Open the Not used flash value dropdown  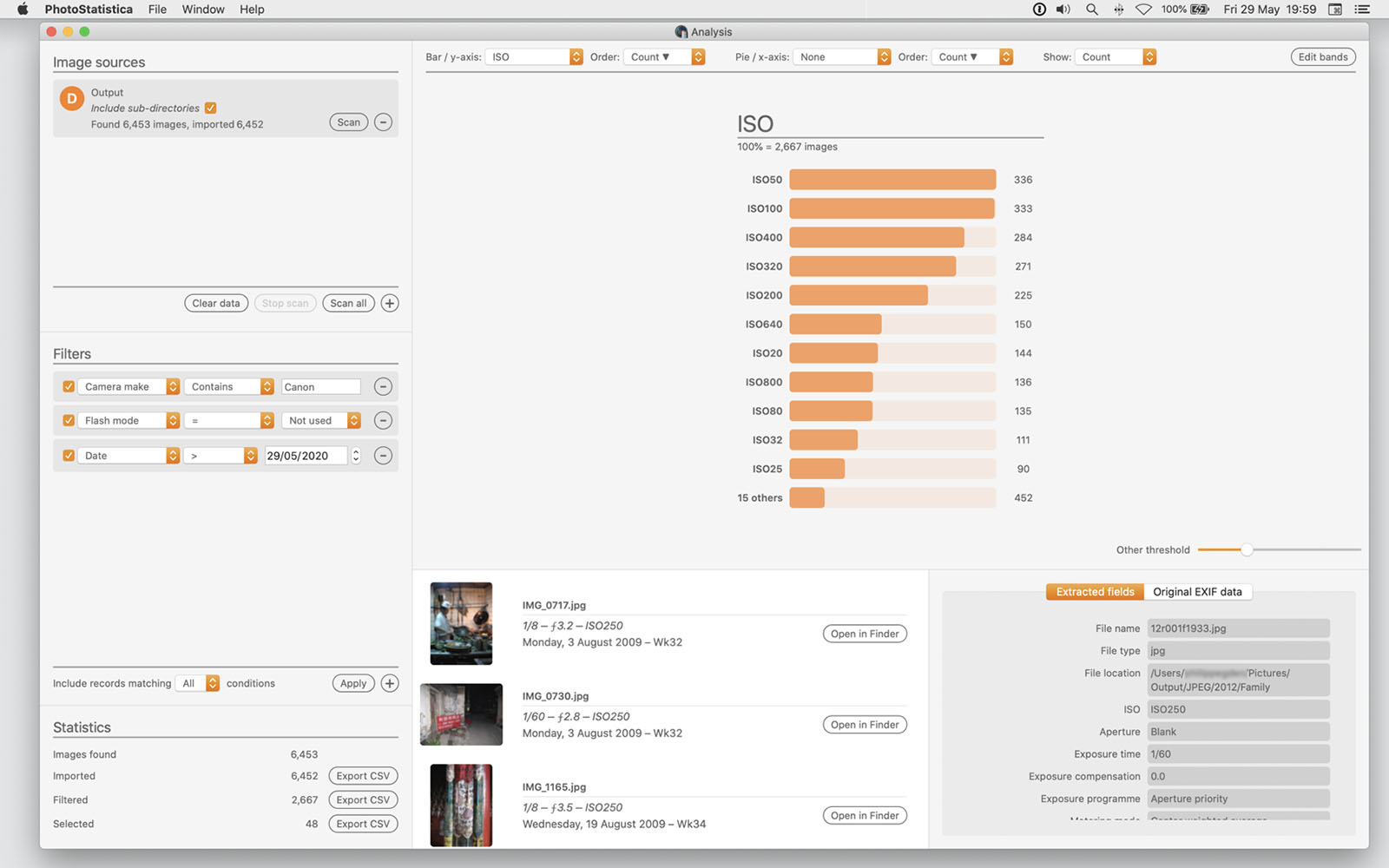click(321, 420)
